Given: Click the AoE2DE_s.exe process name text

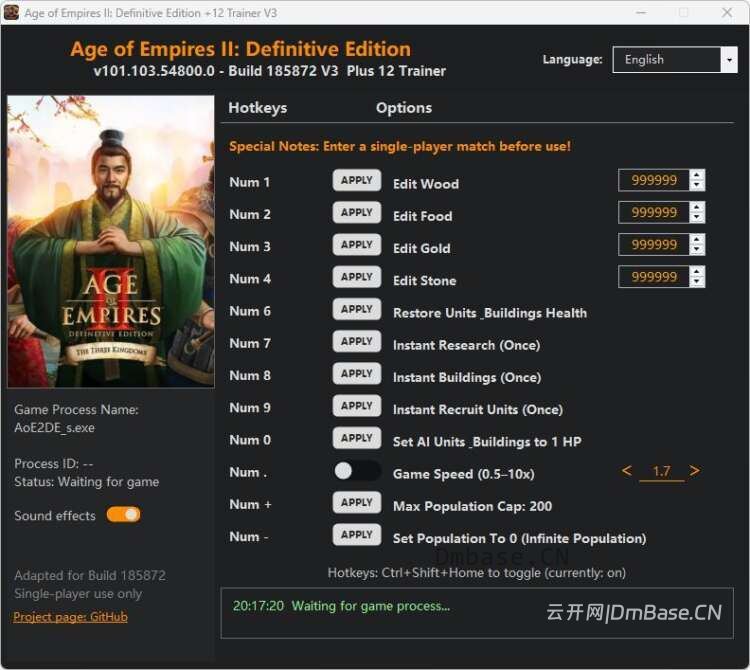Looking at the screenshot, I should [55, 428].
